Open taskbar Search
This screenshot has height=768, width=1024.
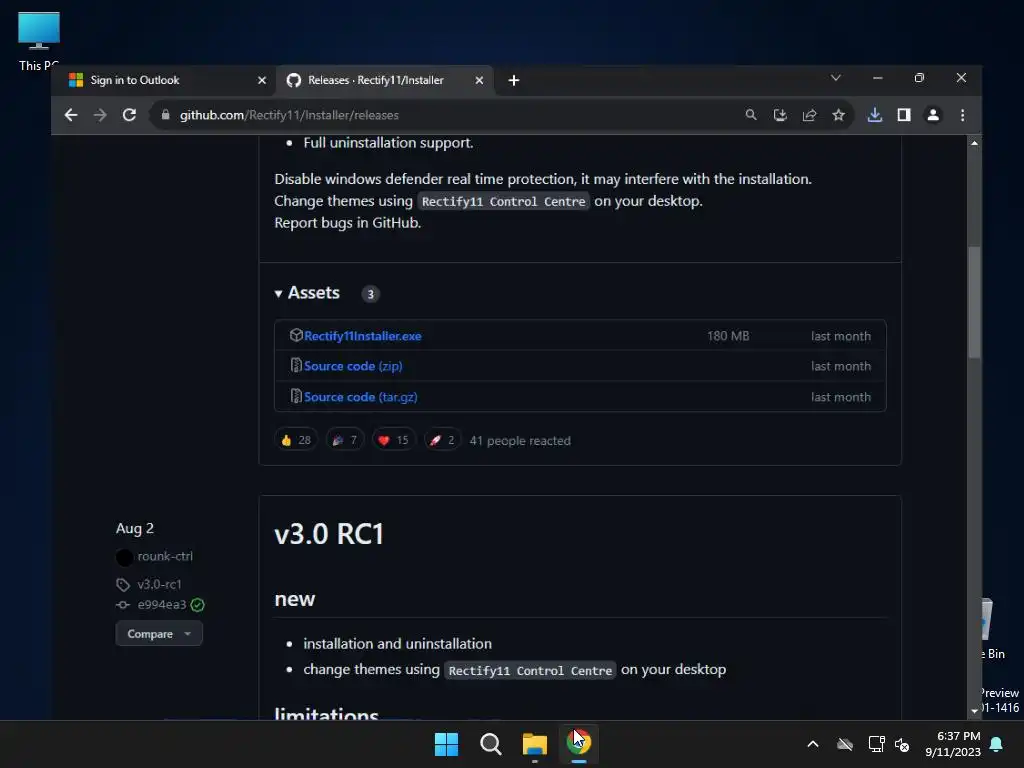click(x=490, y=744)
